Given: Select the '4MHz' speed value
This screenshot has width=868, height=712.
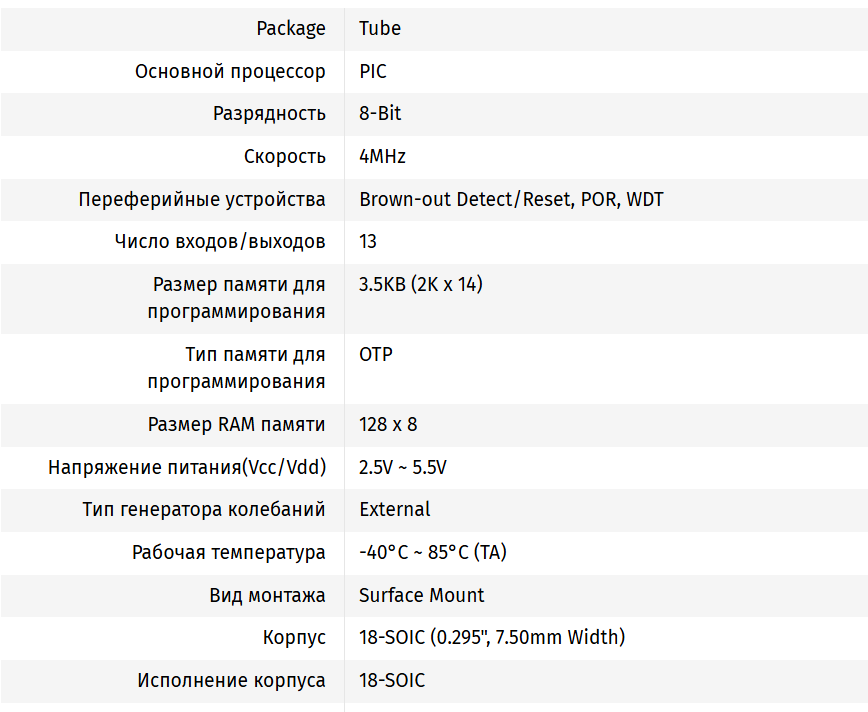Looking at the screenshot, I should pyautogui.click(x=382, y=156).
